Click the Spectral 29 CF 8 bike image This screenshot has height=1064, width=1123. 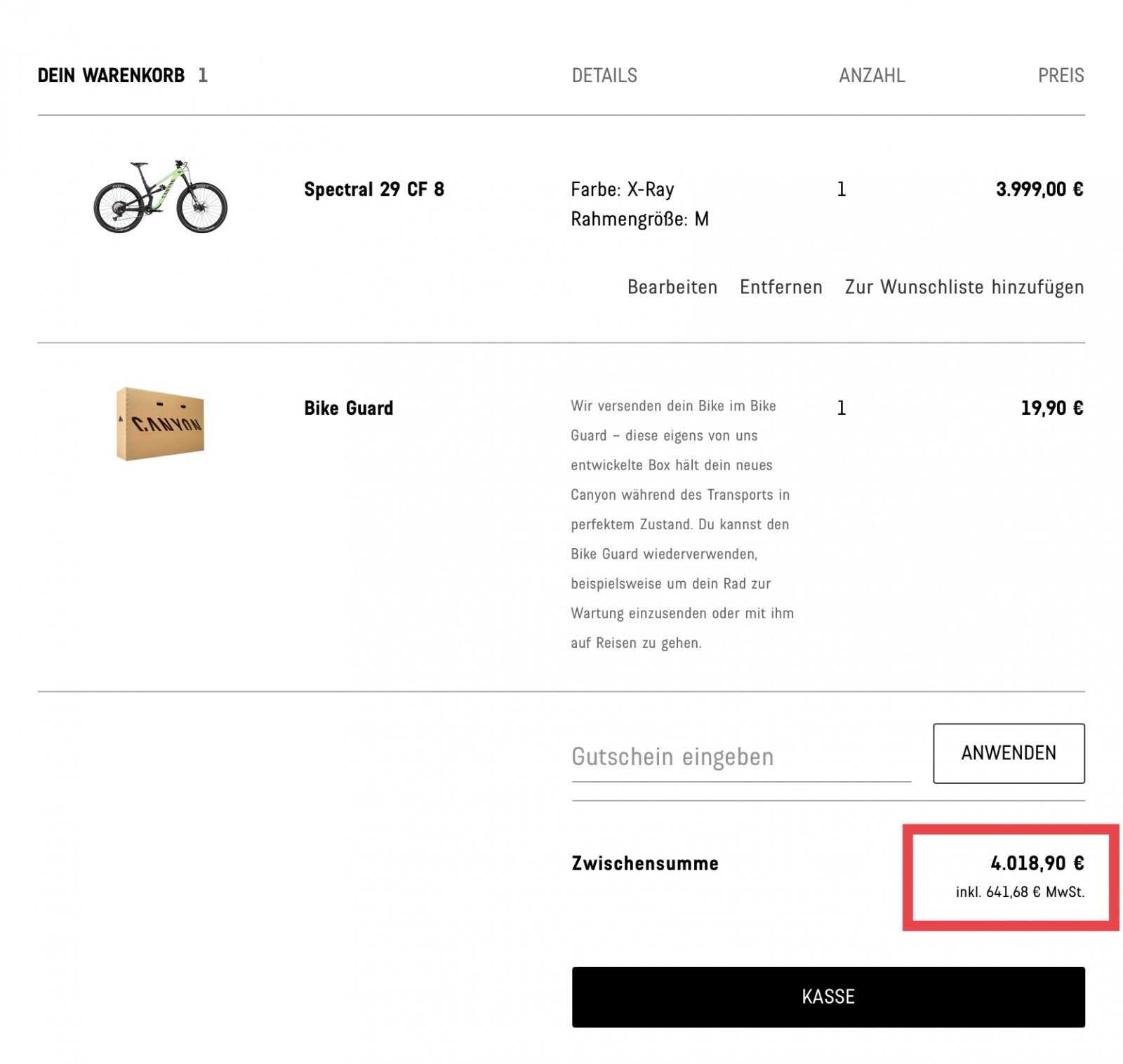160,196
